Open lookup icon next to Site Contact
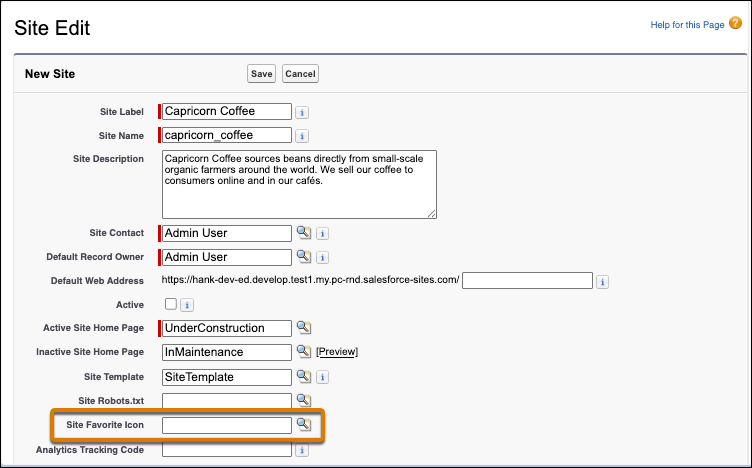The height and width of the screenshot is (468, 752). point(304,233)
